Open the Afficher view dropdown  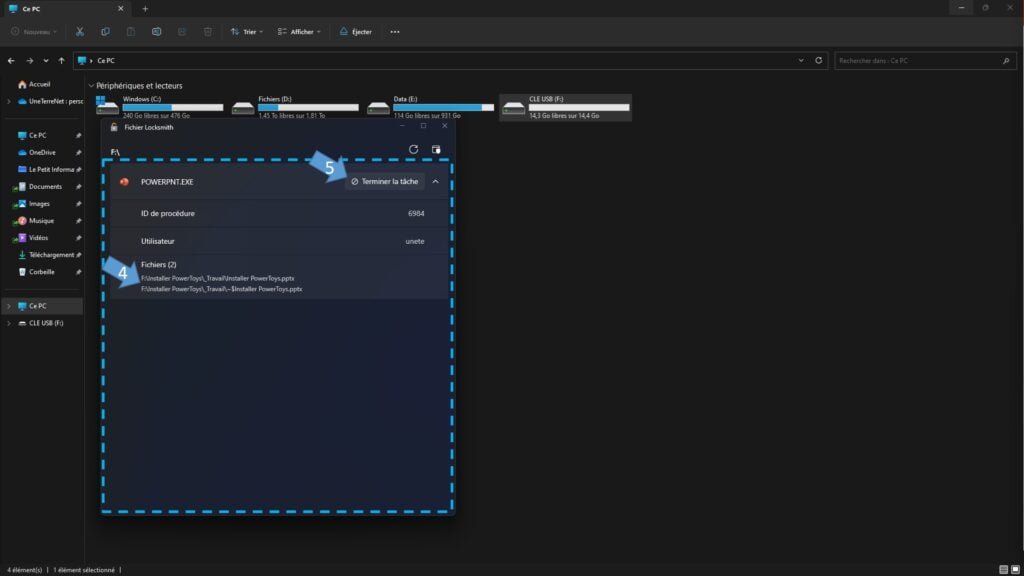click(299, 31)
